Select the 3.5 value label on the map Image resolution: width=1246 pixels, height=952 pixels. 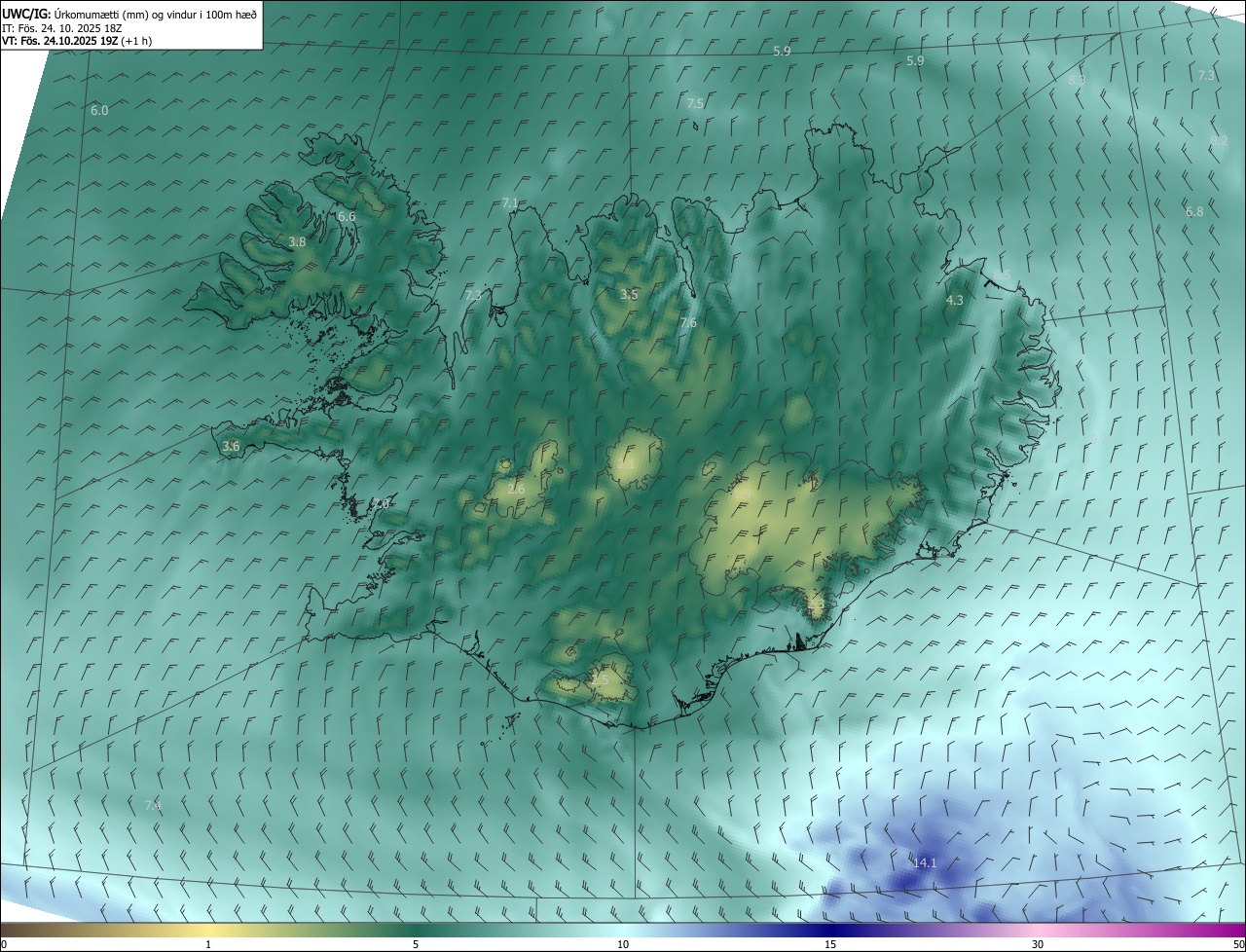tap(630, 294)
